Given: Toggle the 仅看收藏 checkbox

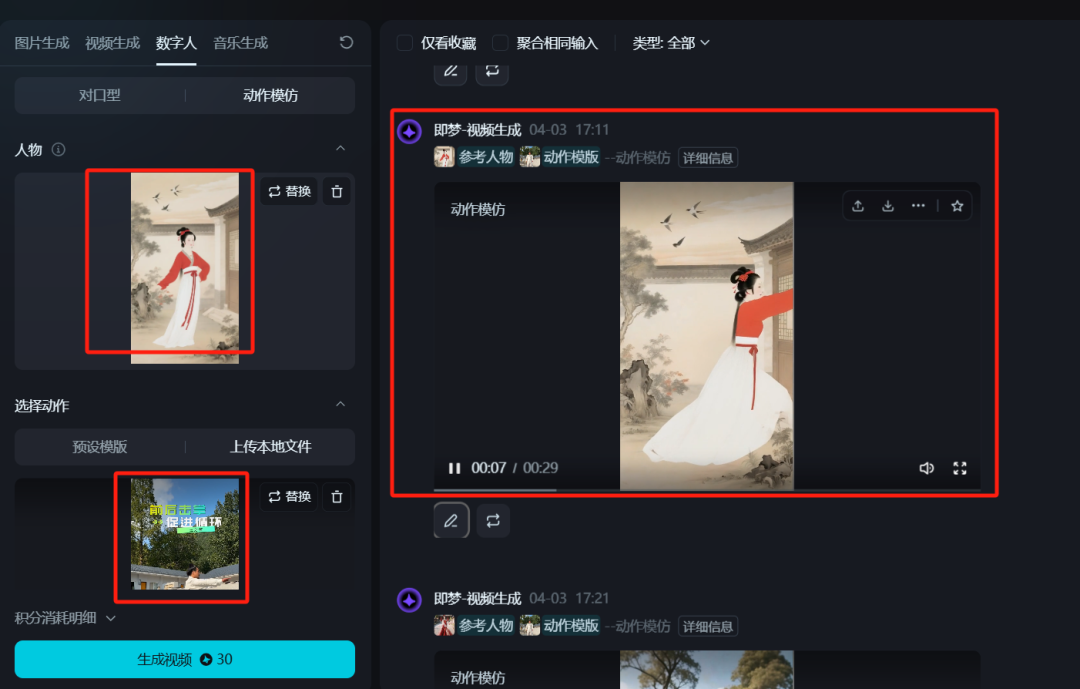Looking at the screenshot, I should (x=405, y=43).
